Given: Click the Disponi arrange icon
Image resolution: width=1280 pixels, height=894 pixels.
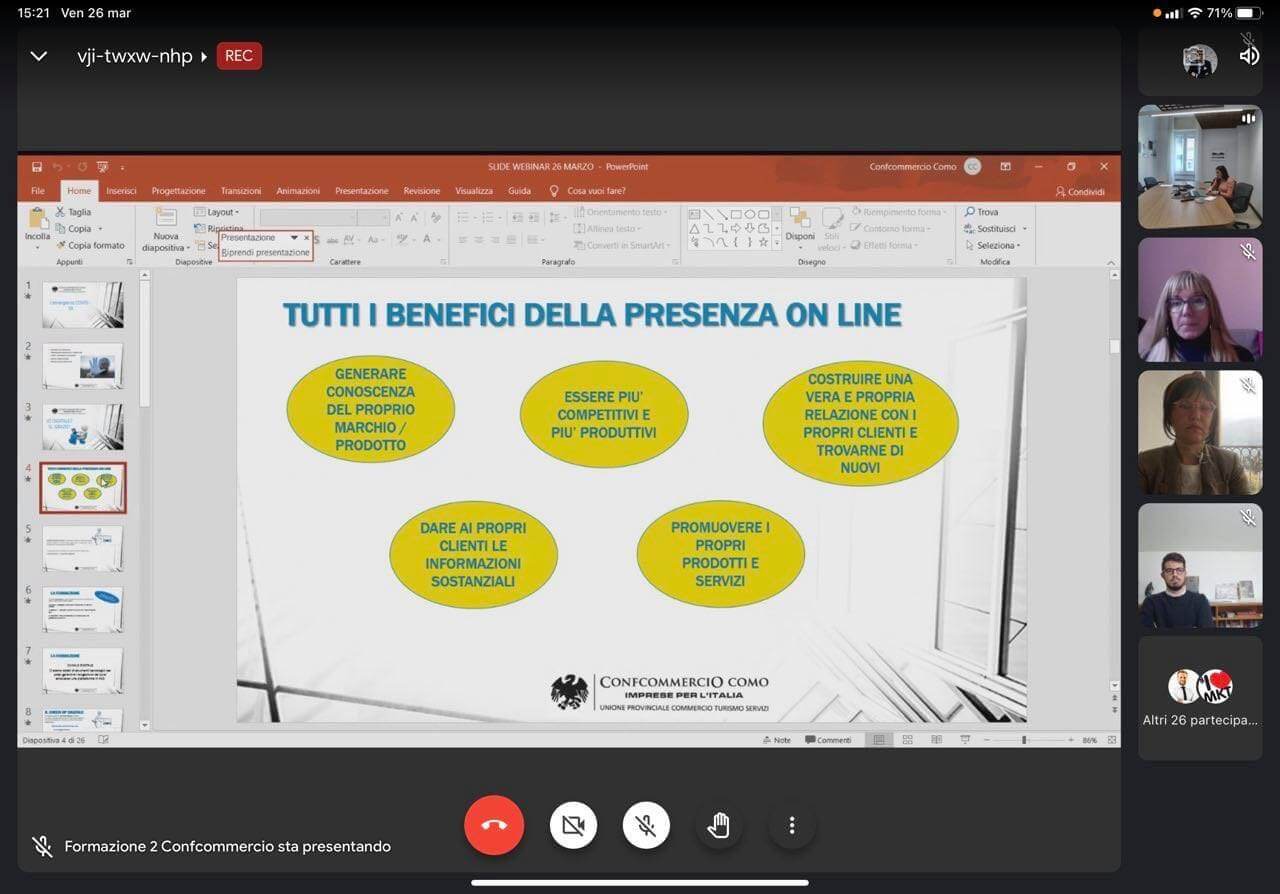Looking at the screenshot, I should pyautogui.click(x=800, y=220).
